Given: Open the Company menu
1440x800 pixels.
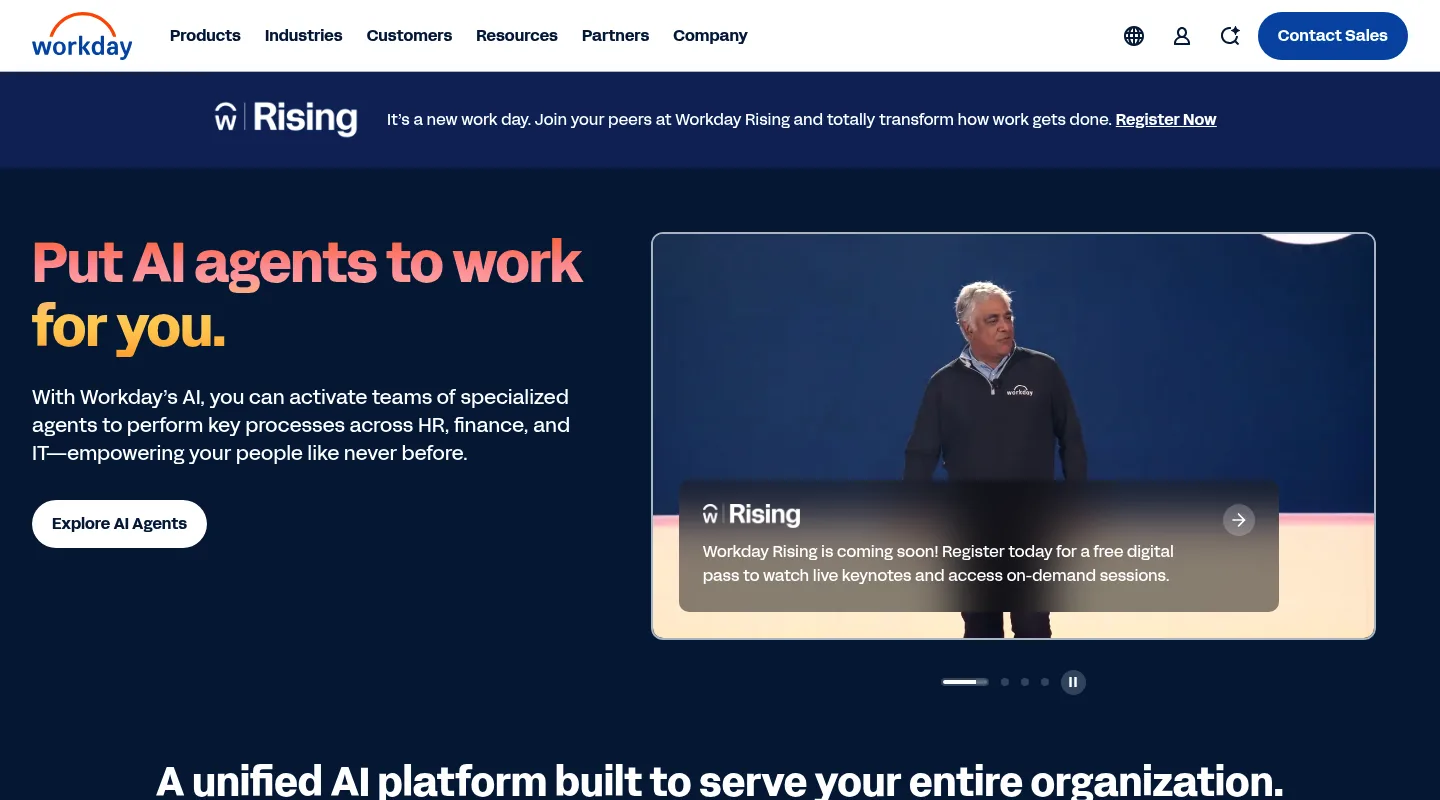Looking at the screenshot, I should point(710,36).
